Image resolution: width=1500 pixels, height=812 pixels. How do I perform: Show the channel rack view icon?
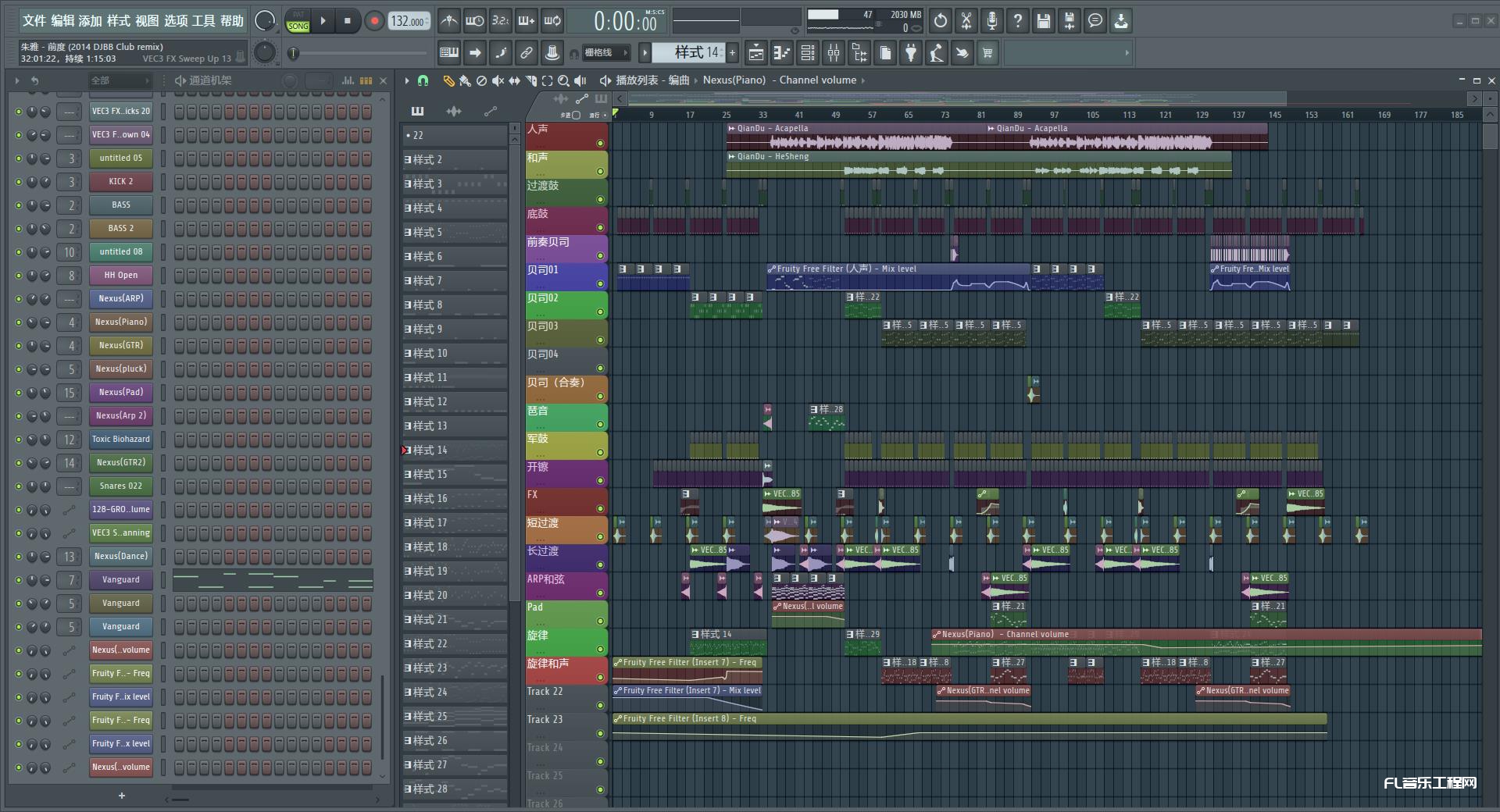coord(808,53)
